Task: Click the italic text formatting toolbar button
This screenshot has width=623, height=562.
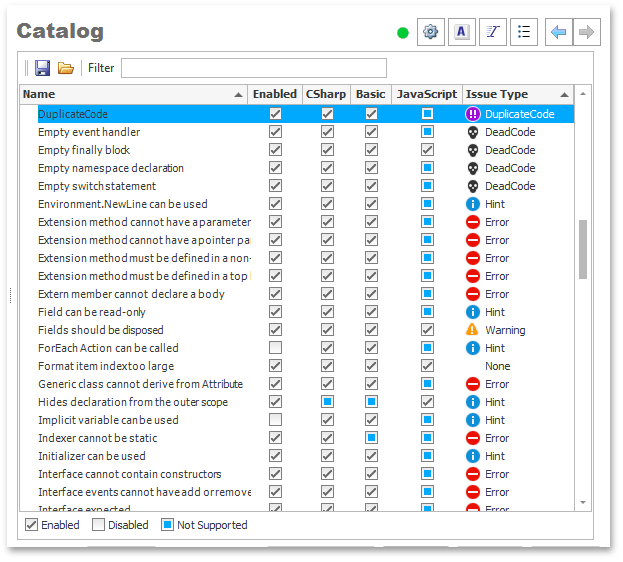Action: click(492, 32)
